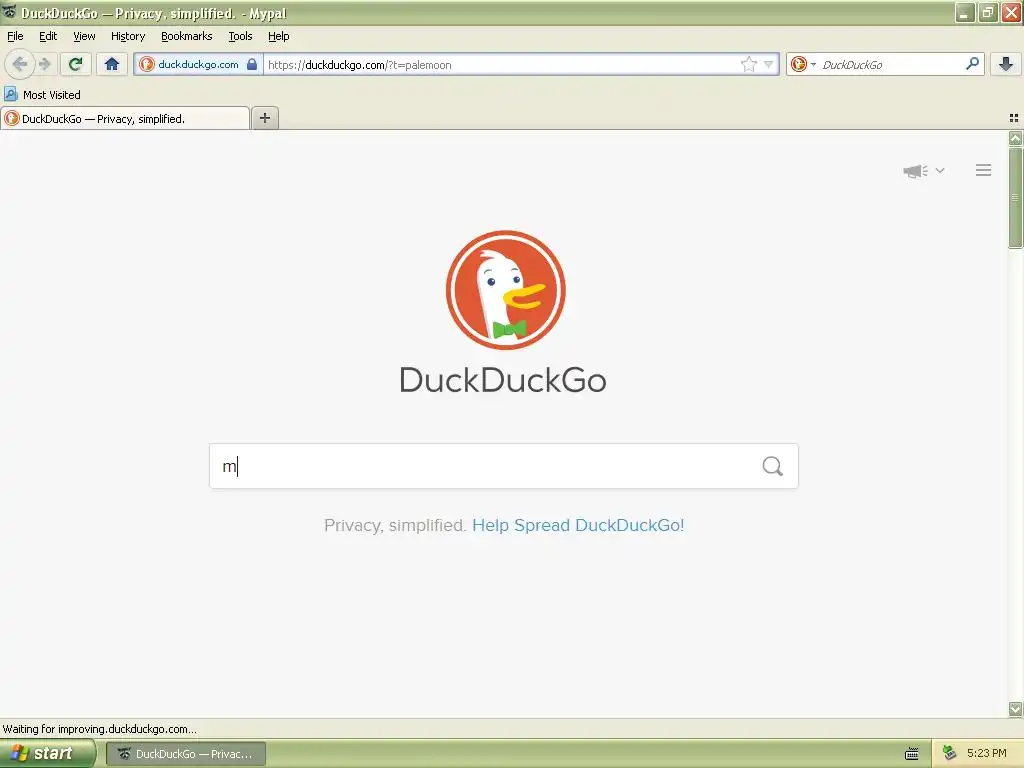Viewport: 1024px width, 768px height.
Task: Click the on-screen keyboard tray icon
Action: [x=912, y=754]
